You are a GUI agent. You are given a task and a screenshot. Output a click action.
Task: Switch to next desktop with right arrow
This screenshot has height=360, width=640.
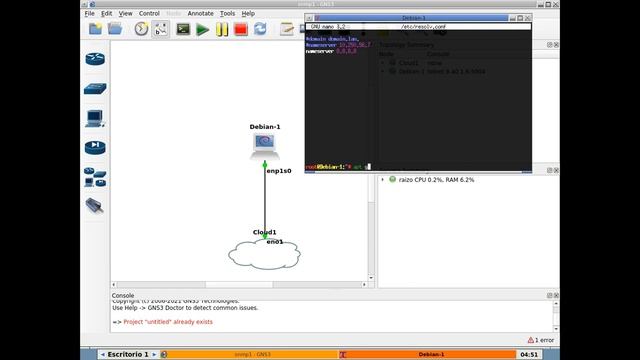(154, 354)
